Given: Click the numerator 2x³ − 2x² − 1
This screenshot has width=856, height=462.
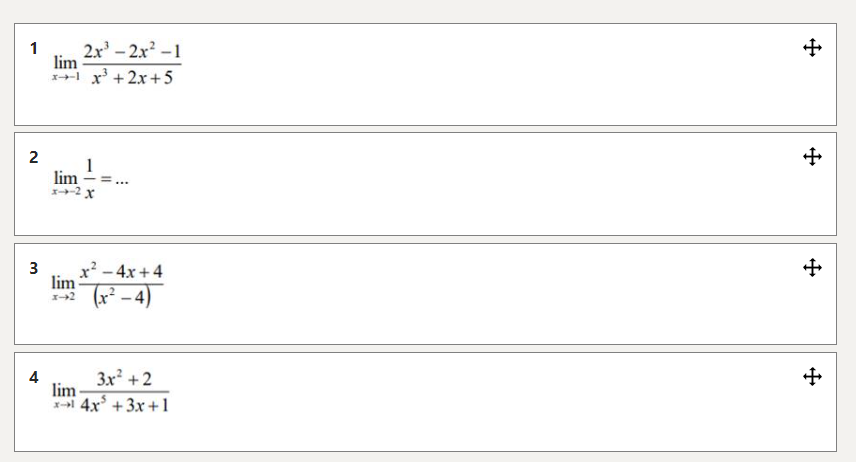Looking at the screenshot, I should [131, 51].
